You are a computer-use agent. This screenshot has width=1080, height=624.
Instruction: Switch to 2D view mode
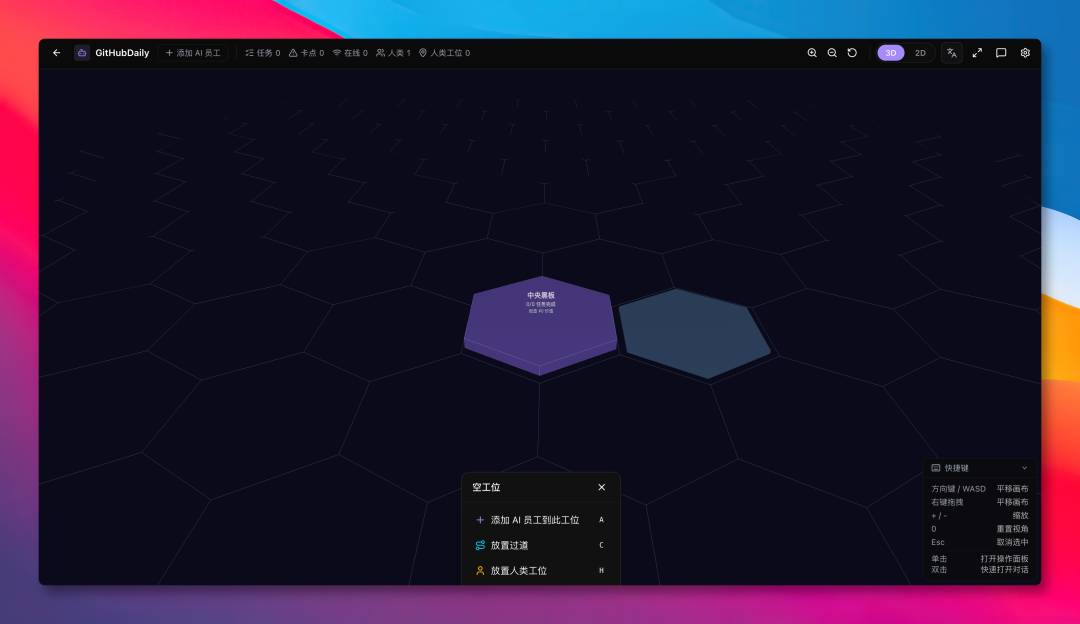click(920, 53)
